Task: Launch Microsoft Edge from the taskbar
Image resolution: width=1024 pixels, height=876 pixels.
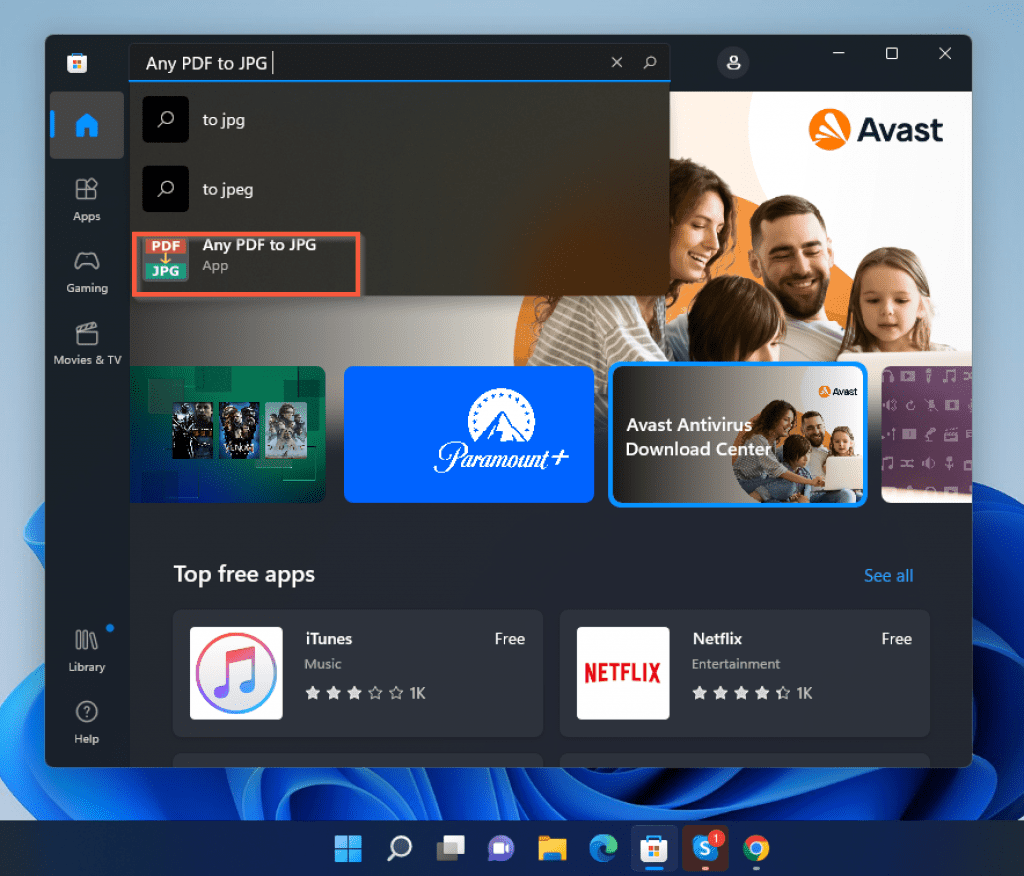Action: [603, 849]
